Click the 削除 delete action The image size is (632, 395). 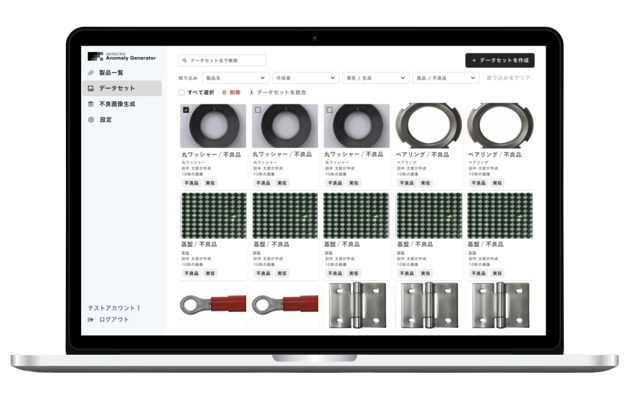pos(232,93)
